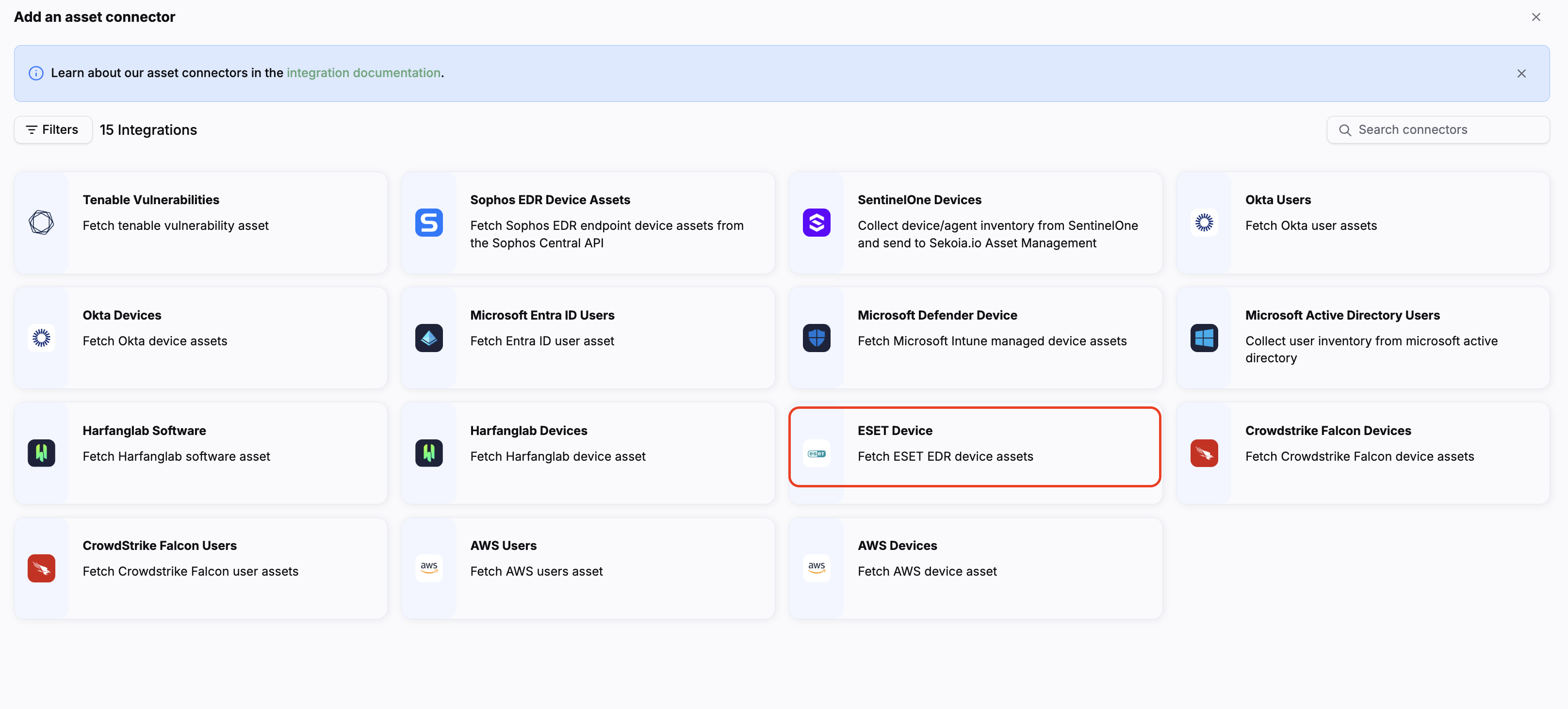Click the SentinelOne Devices logo icon
The width and height of the screenshot is (1568, 709).
(x=817, y=223)
